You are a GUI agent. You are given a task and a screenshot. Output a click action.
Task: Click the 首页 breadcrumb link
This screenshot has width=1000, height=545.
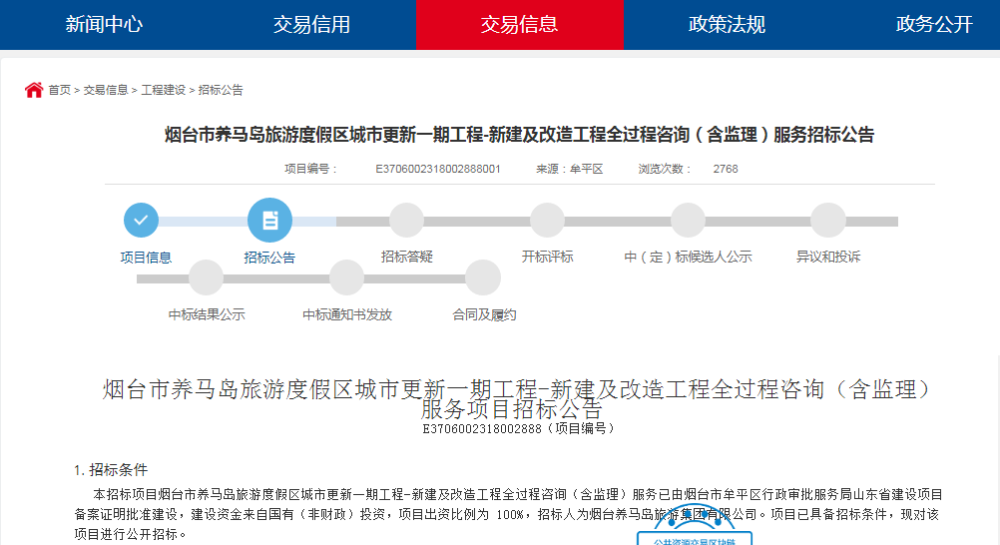(x=60, y=91)
